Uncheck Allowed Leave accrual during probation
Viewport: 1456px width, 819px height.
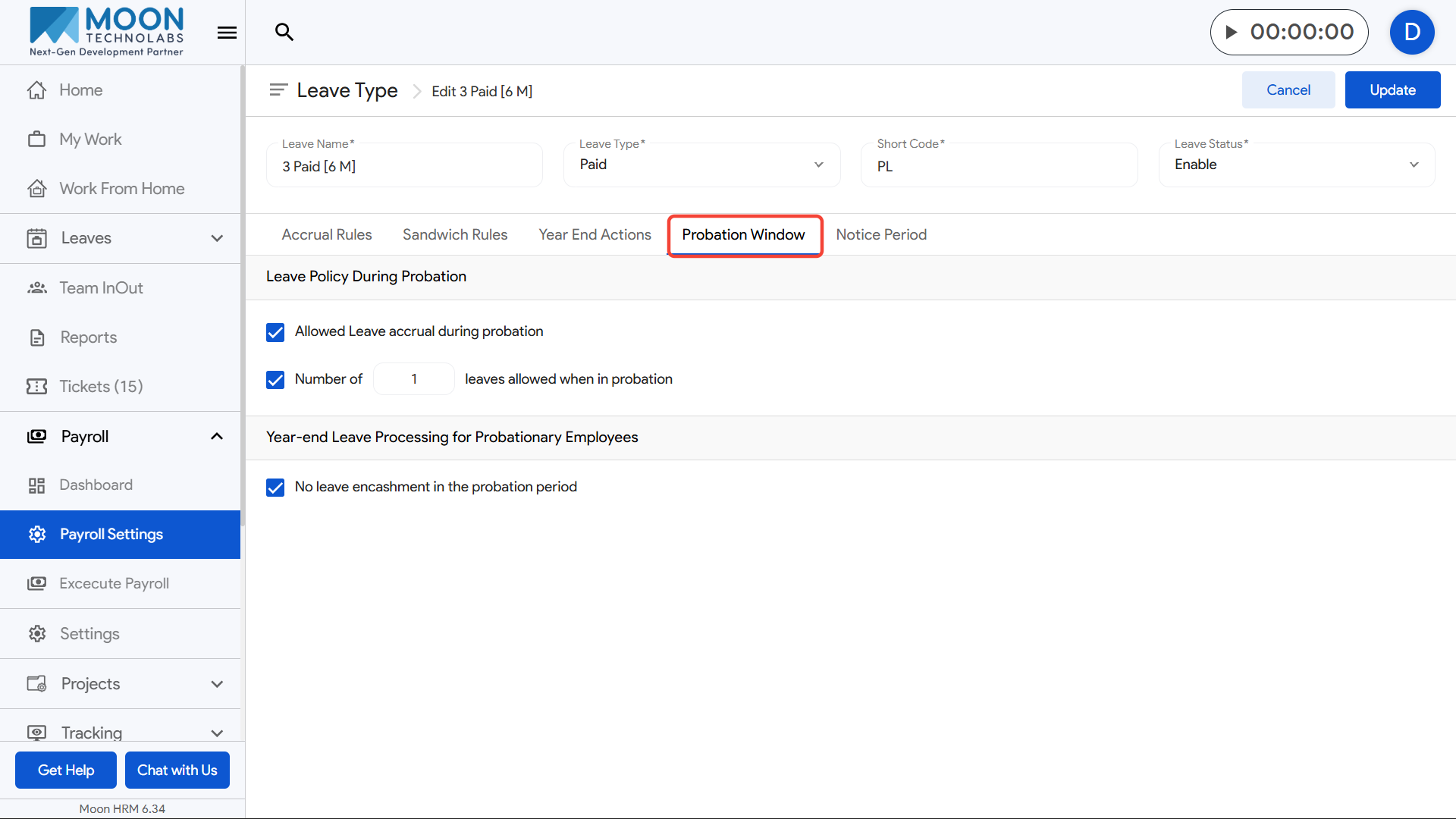[x=275, y=332]
